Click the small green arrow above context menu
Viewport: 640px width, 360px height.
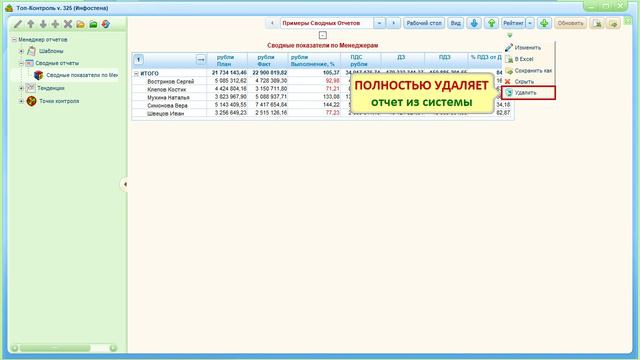[x=509, y=36]
